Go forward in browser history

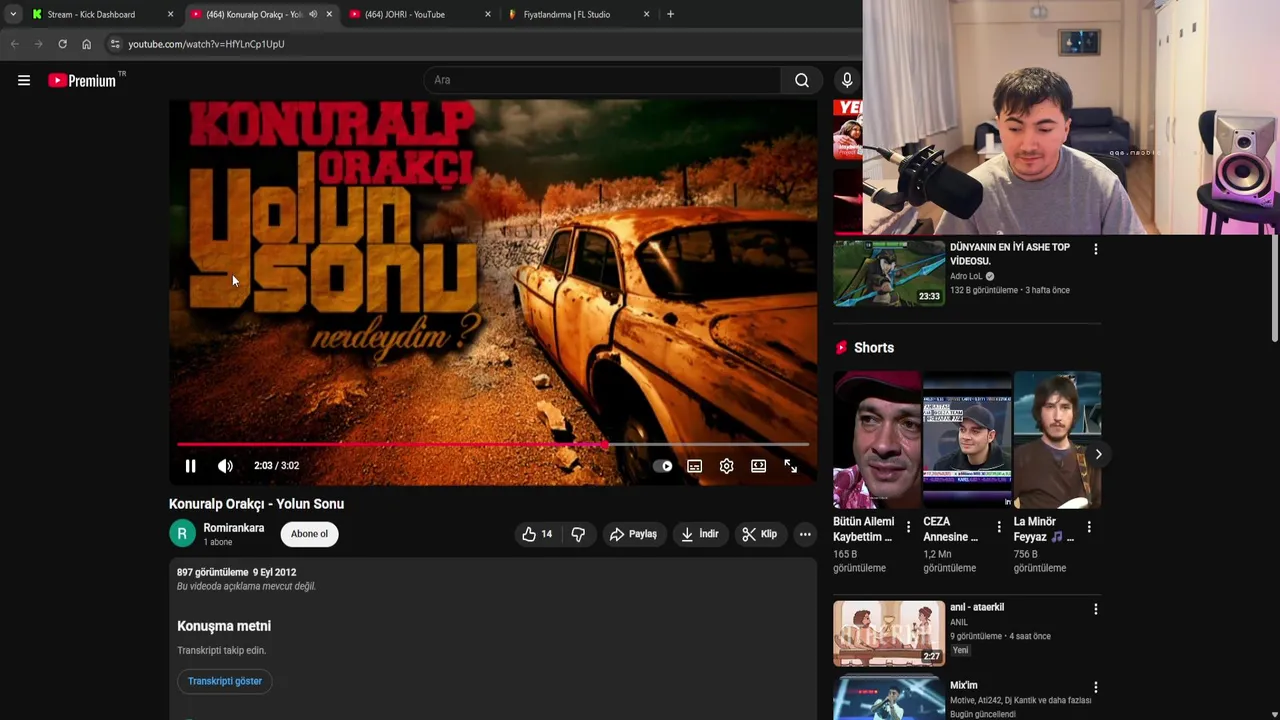[x=38, y=44]
